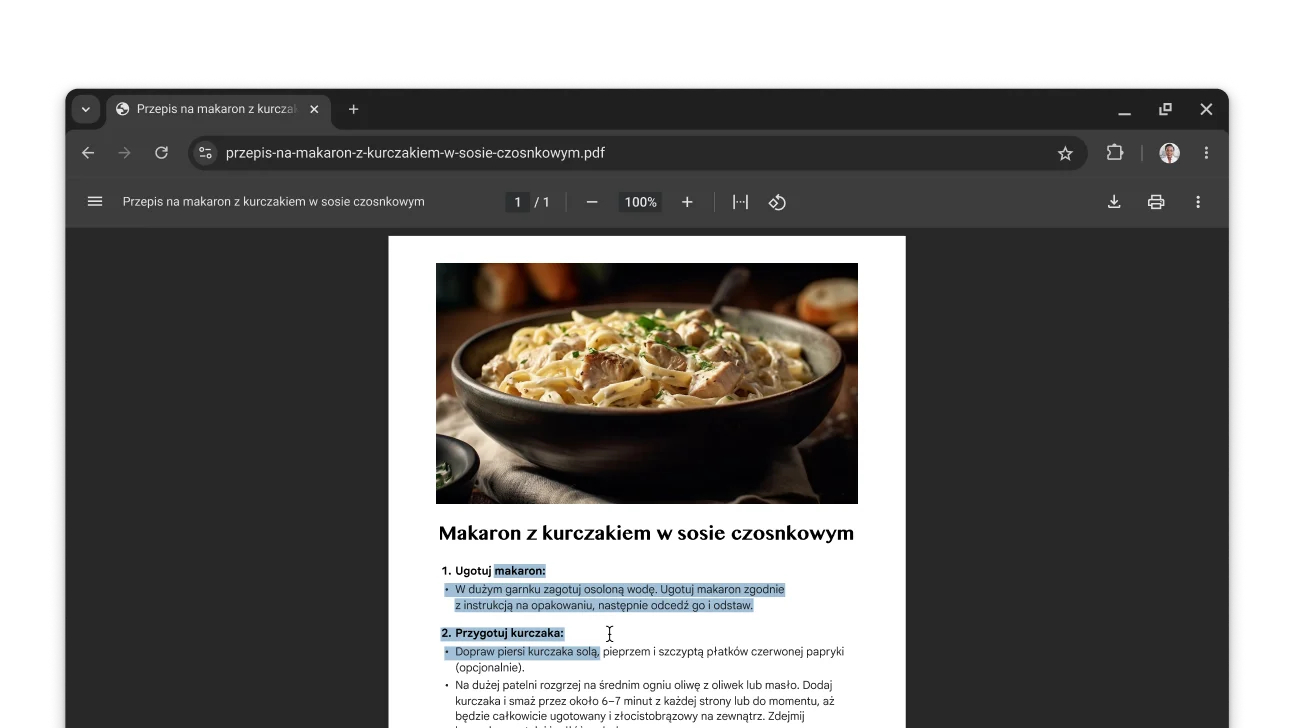The image size is (1294, 728).
Task: Zoom in on the PDF
Action: (687, 201)
